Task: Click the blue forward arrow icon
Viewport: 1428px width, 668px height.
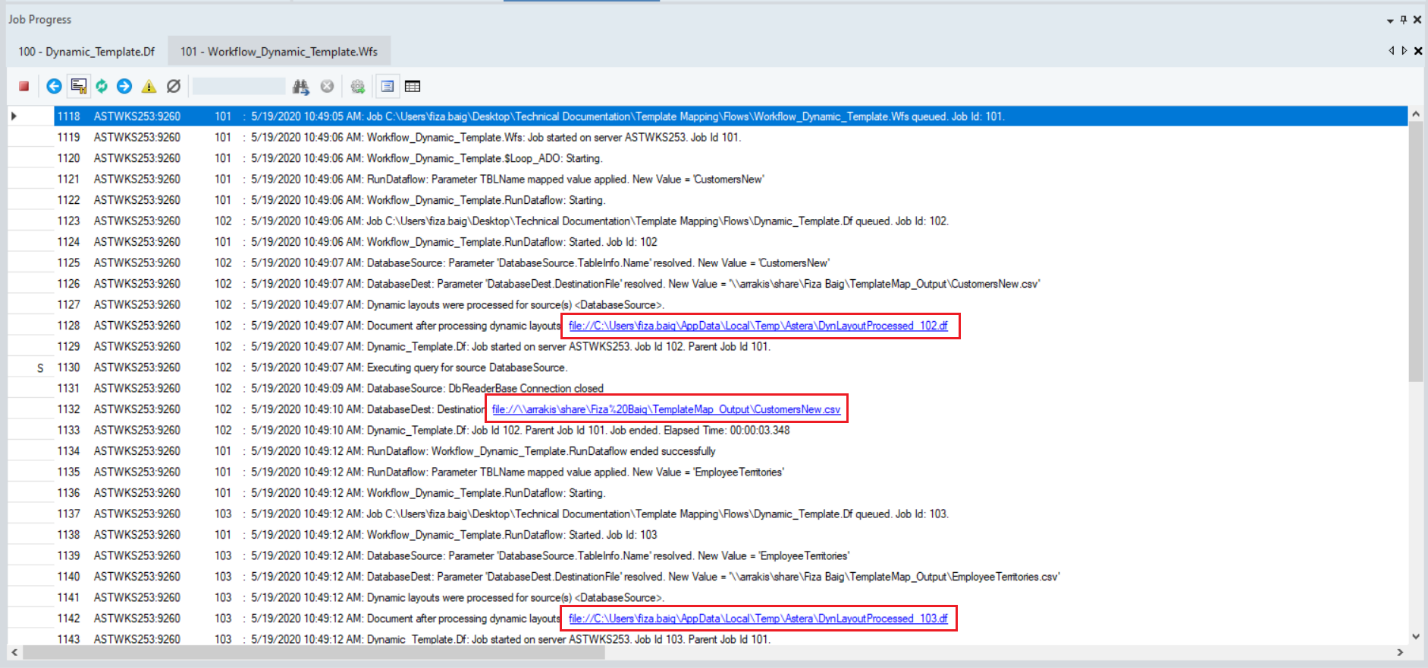Action: (124, 87)
